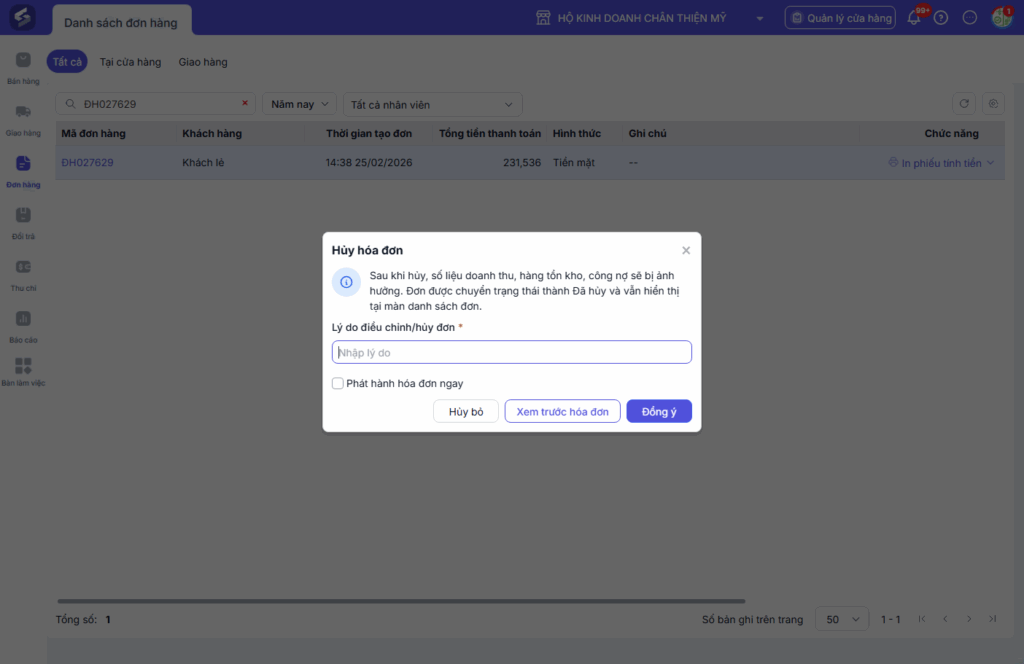Viewport: 1024px width, 664px height.
Task: Click the Tổng tiền thanh toán column header
Action: click(x=490, y=133)
